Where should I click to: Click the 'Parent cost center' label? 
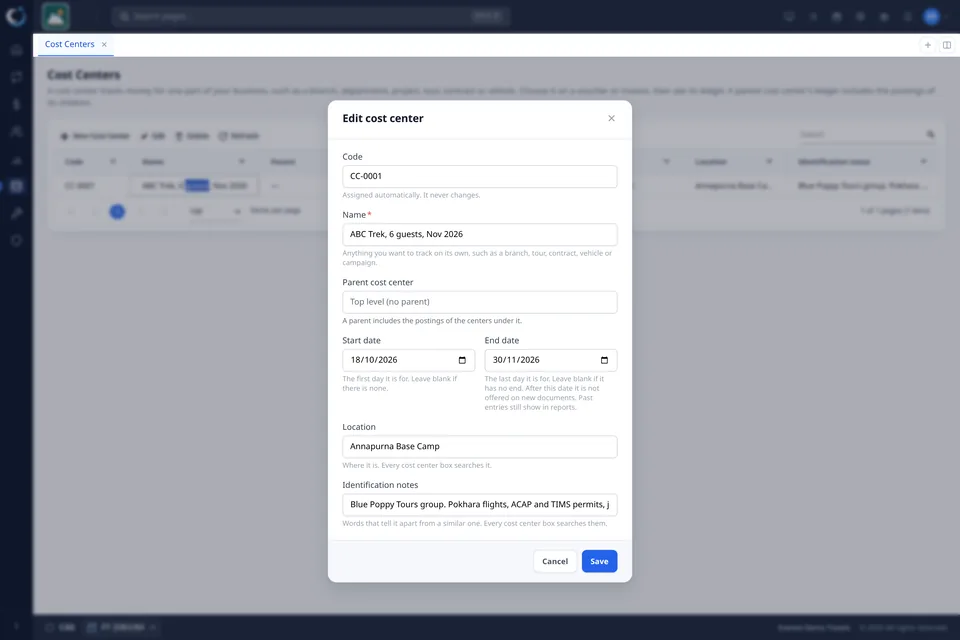(x=377, y=282)
